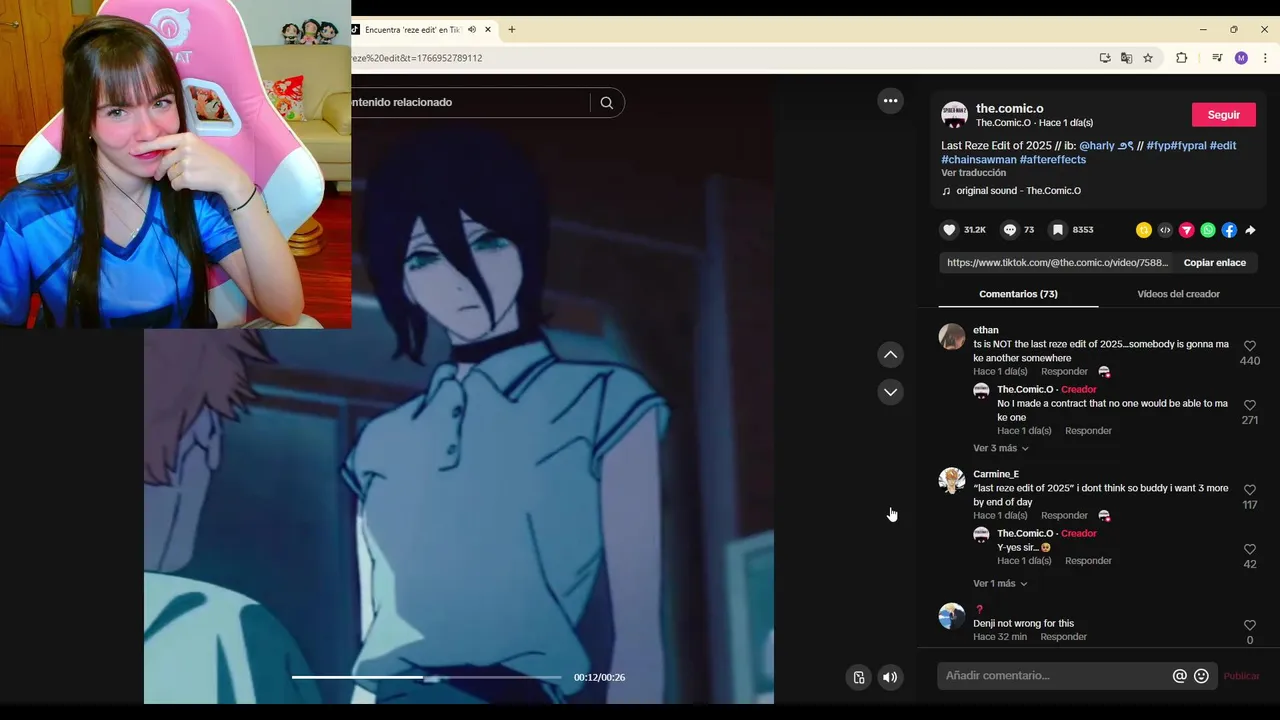Open ethan's profile avatar

click(x=951, y=336)
